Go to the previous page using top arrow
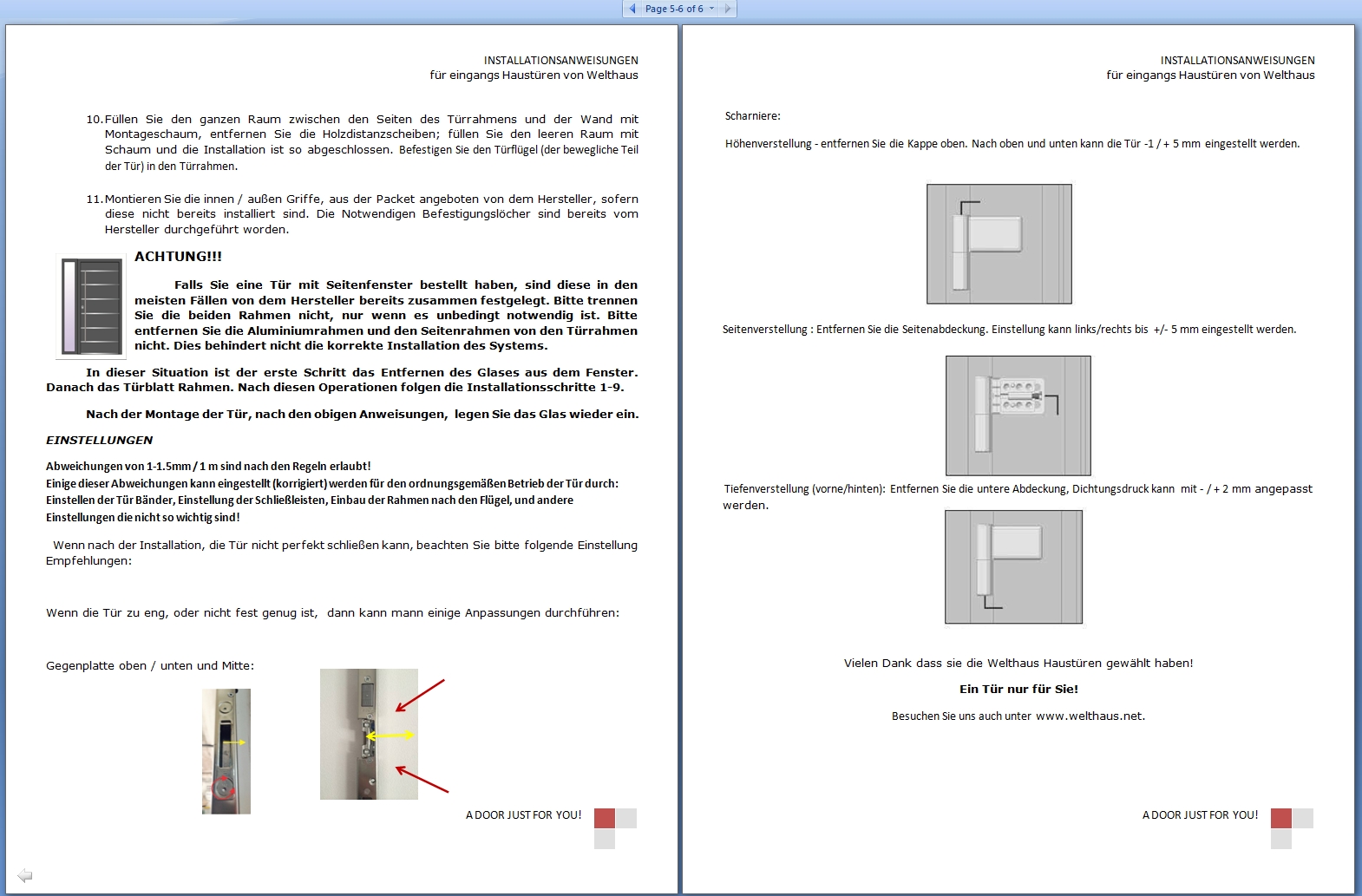Screen dimensions: 1362x896 [x=632, y=9]
